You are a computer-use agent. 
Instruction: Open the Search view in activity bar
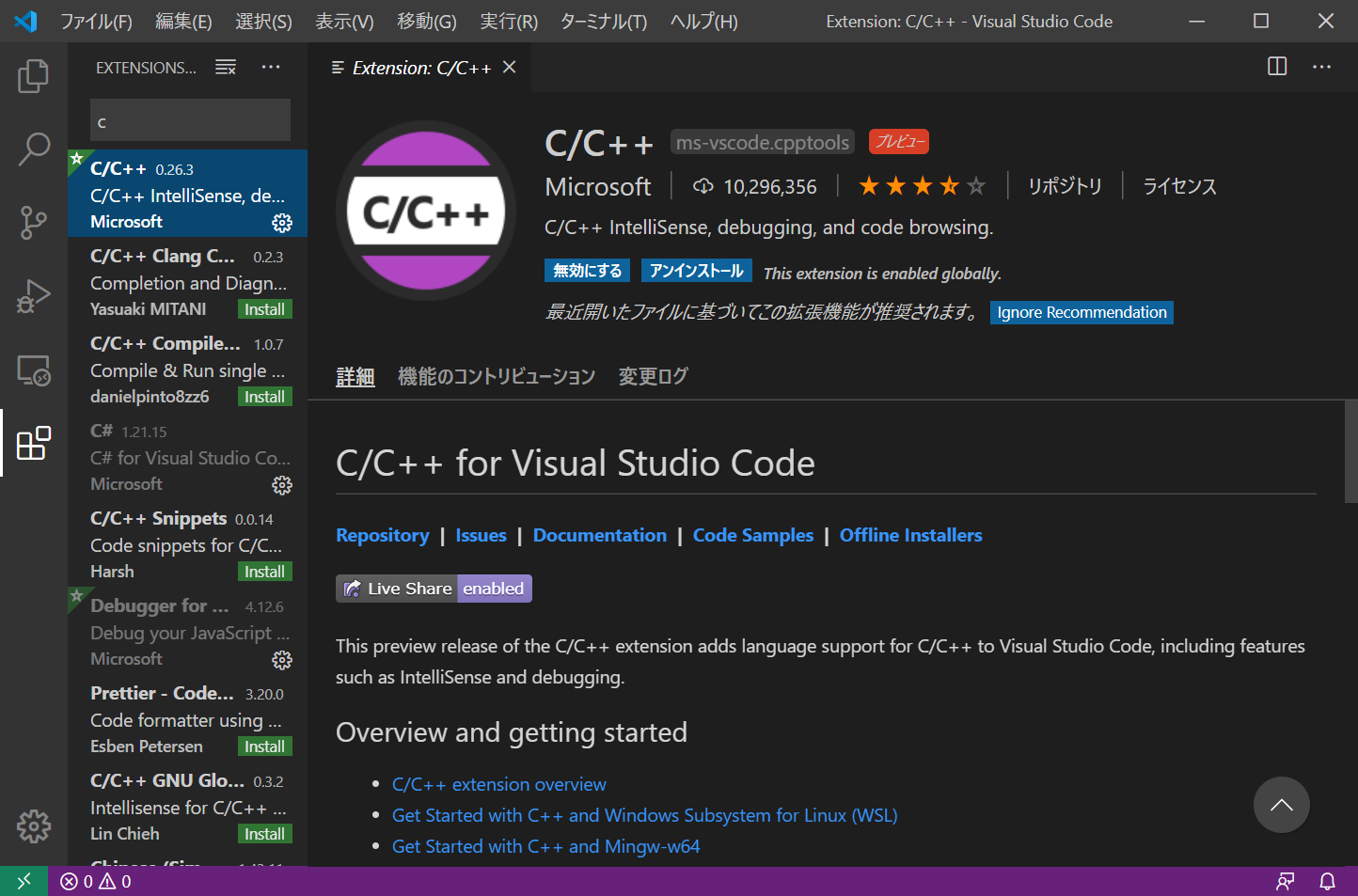[34, 149]
